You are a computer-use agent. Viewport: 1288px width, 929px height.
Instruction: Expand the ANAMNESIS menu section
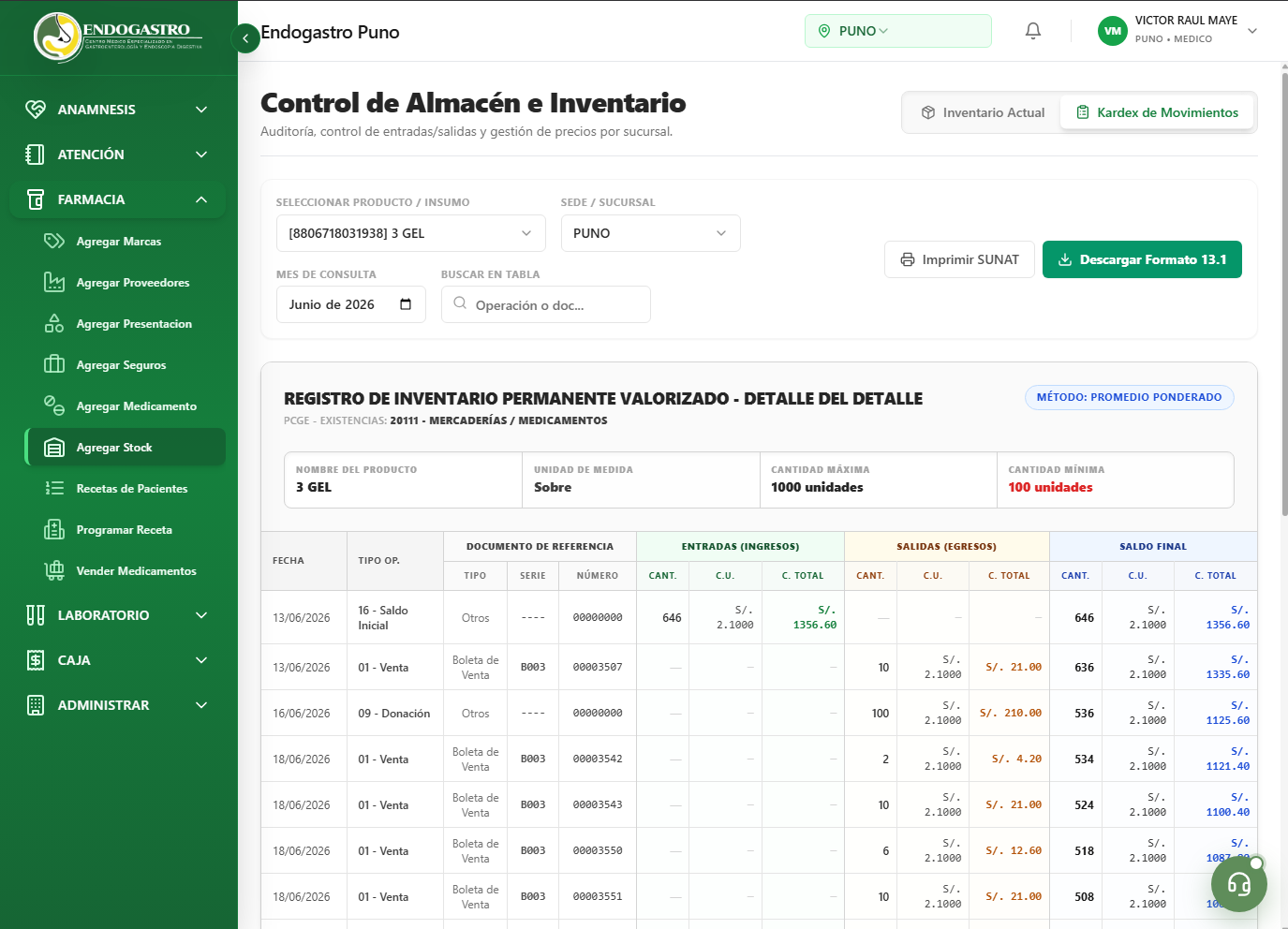pos(118,110)
